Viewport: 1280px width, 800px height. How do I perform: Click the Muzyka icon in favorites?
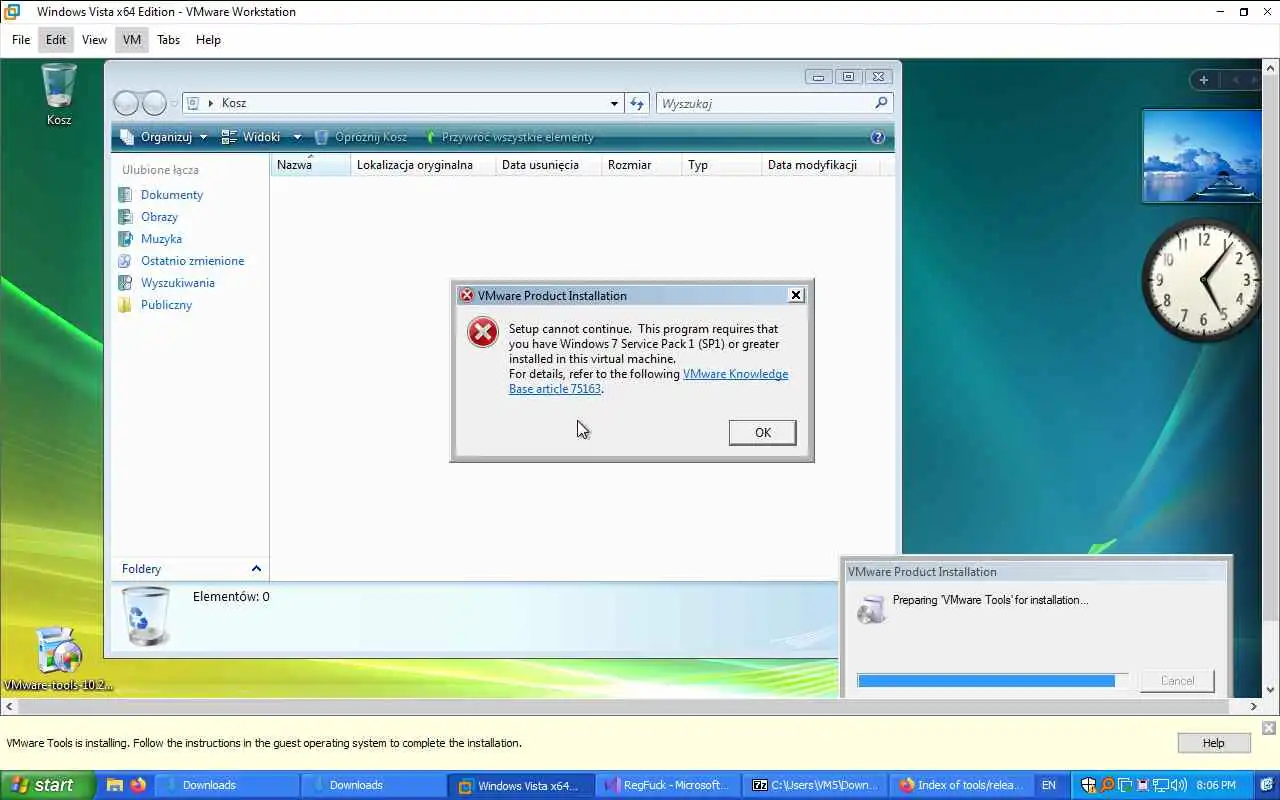pyautogui.click(x=125, y=239)
